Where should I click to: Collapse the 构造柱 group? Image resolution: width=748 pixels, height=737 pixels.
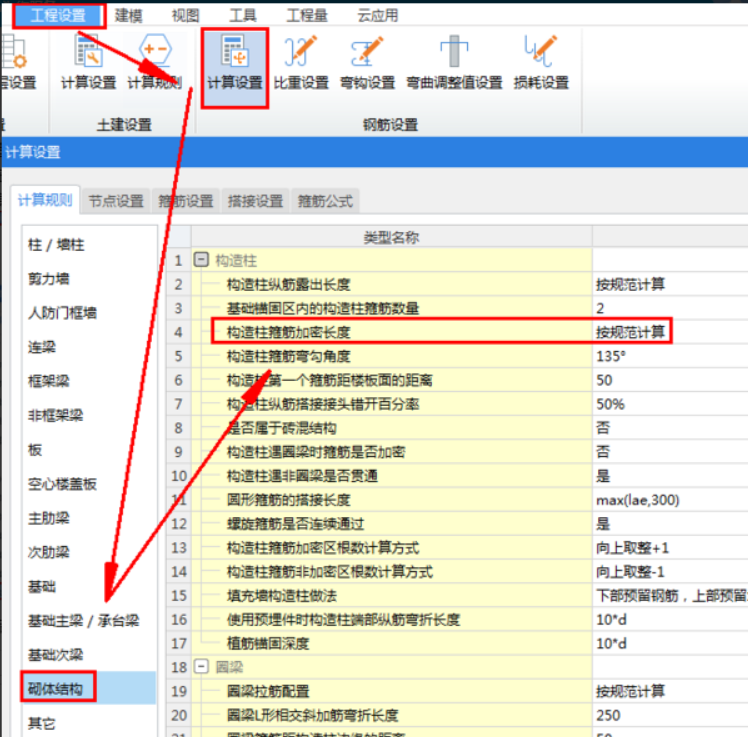tap(201, 260)
